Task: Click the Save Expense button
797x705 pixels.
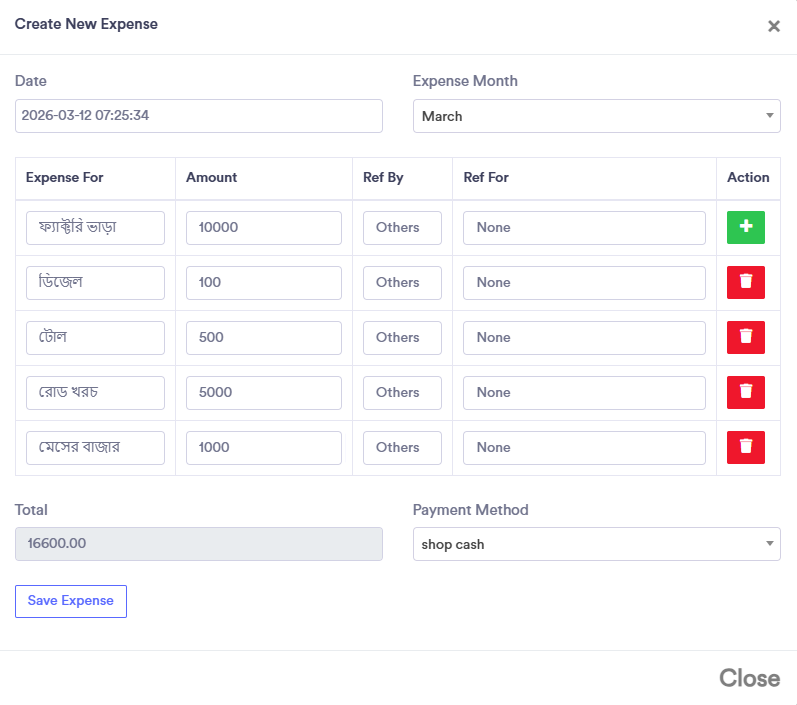Action: click(x=71, y=601)
